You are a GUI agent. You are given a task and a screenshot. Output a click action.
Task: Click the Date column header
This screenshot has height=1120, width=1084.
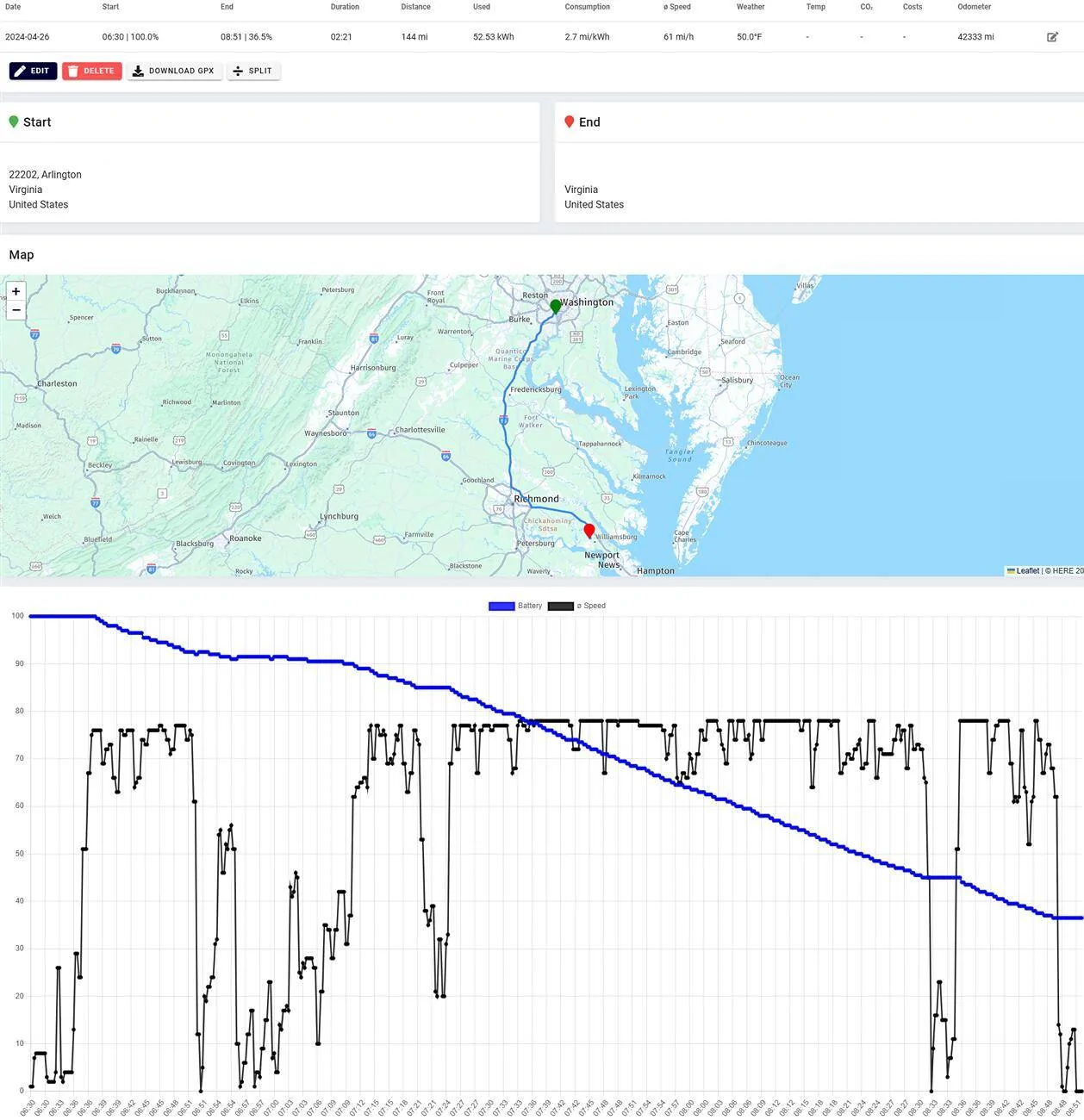point(13,7)
